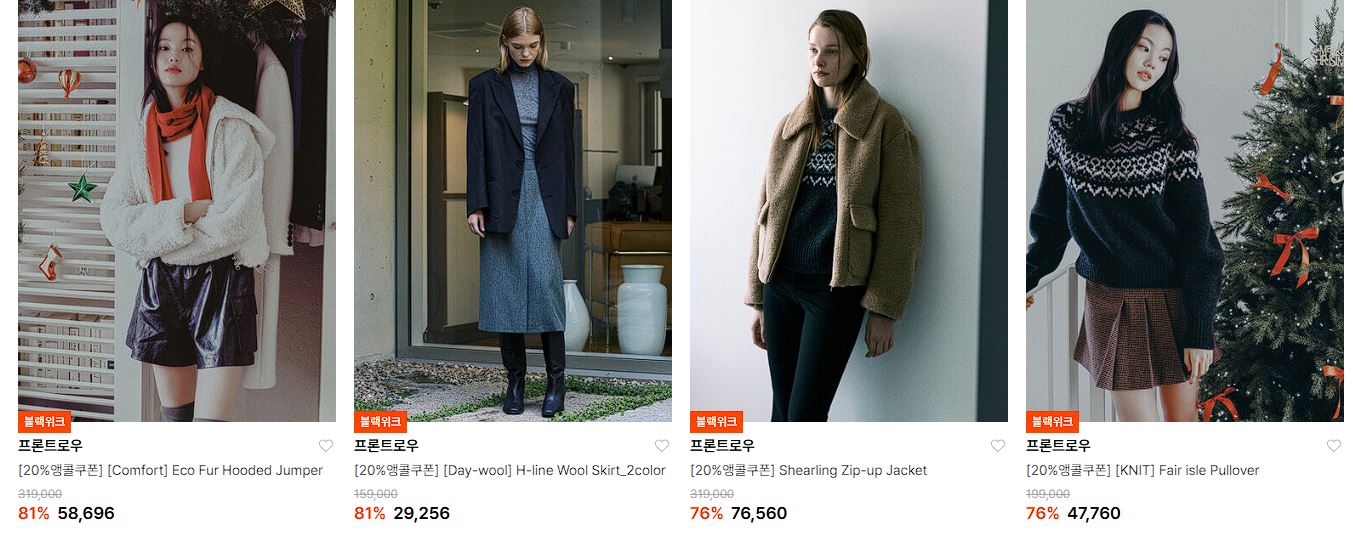Click the 블랙위크 badge on the fur jumper

tap(44, 422)
